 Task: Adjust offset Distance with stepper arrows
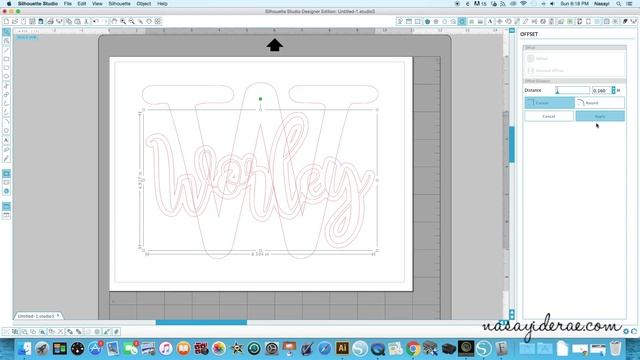613,90
